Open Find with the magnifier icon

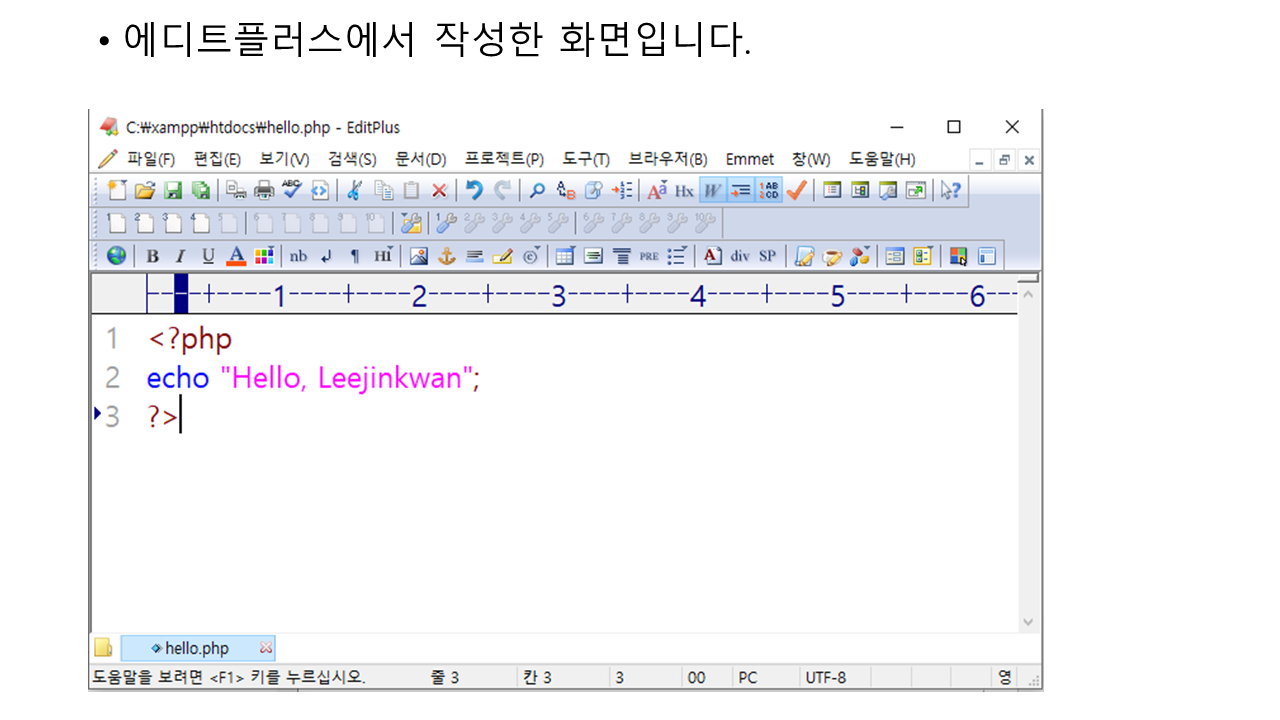click(x=537, y=190)
